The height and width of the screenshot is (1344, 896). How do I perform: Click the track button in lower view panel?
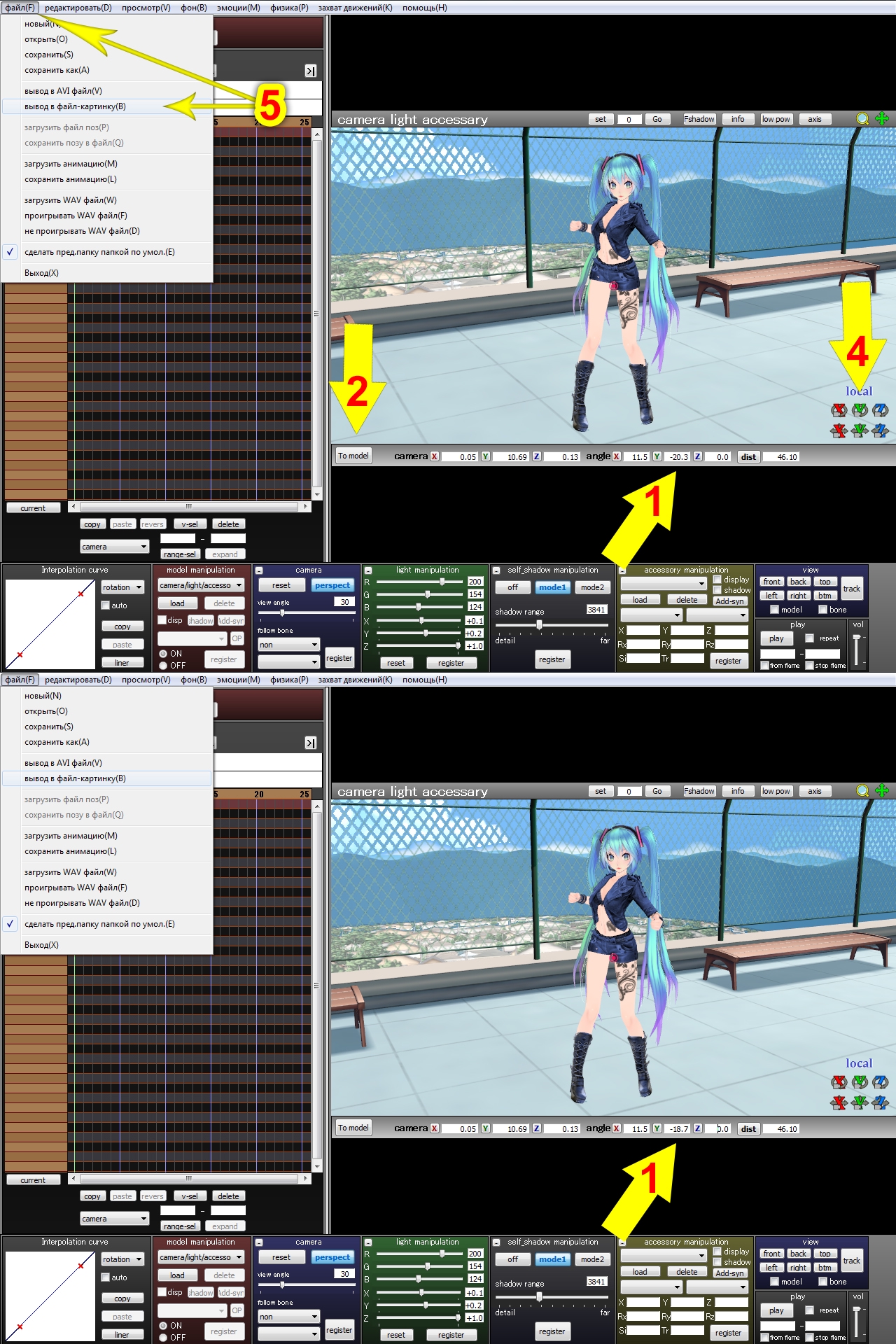852,1261
